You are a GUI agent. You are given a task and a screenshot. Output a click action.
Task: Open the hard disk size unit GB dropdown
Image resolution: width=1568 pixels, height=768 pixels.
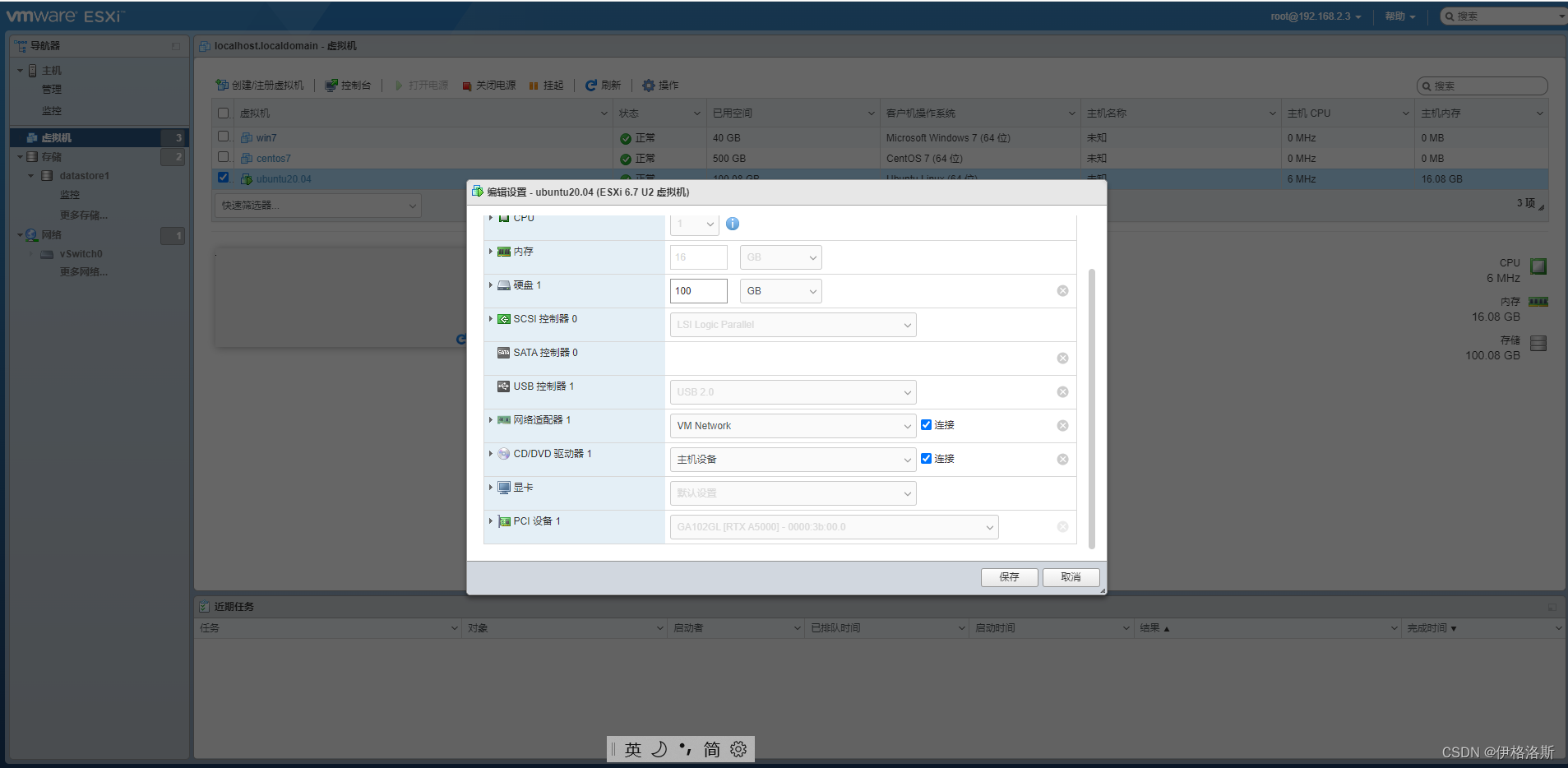pyautogui.click(x=781, y=291)
